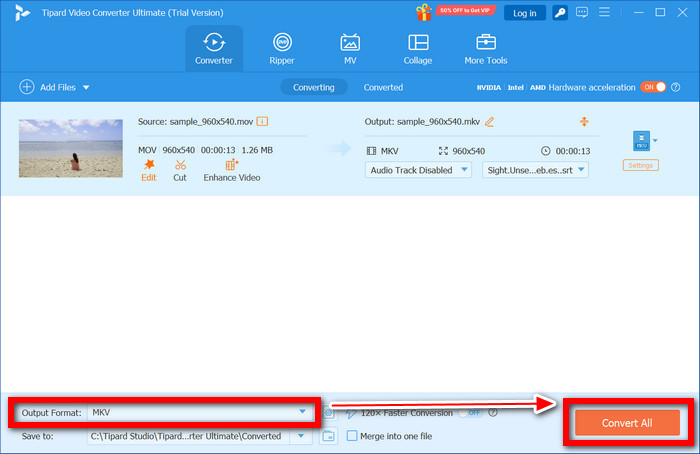
Task: Open the Output Format MKV dropdown
Action: (x=198, y=412)
